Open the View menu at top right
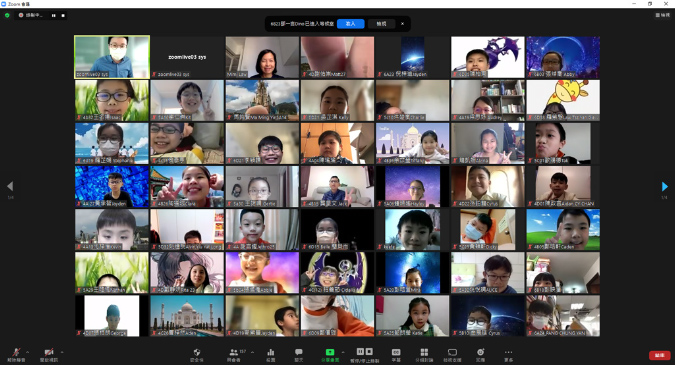 (x=663, y=15)
